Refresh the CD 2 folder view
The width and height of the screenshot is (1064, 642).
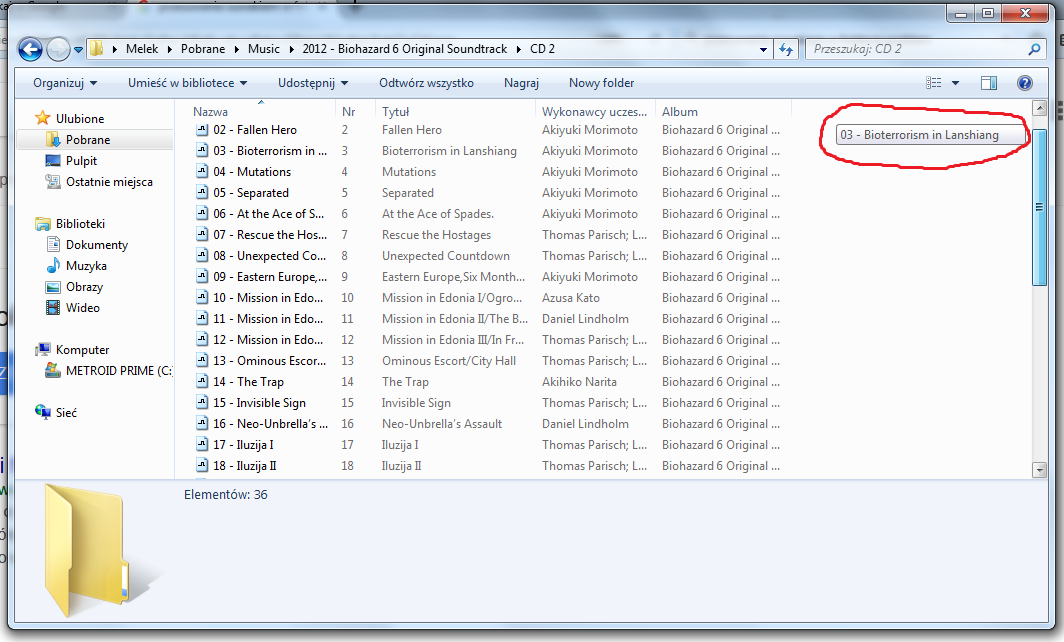[786, 49]
